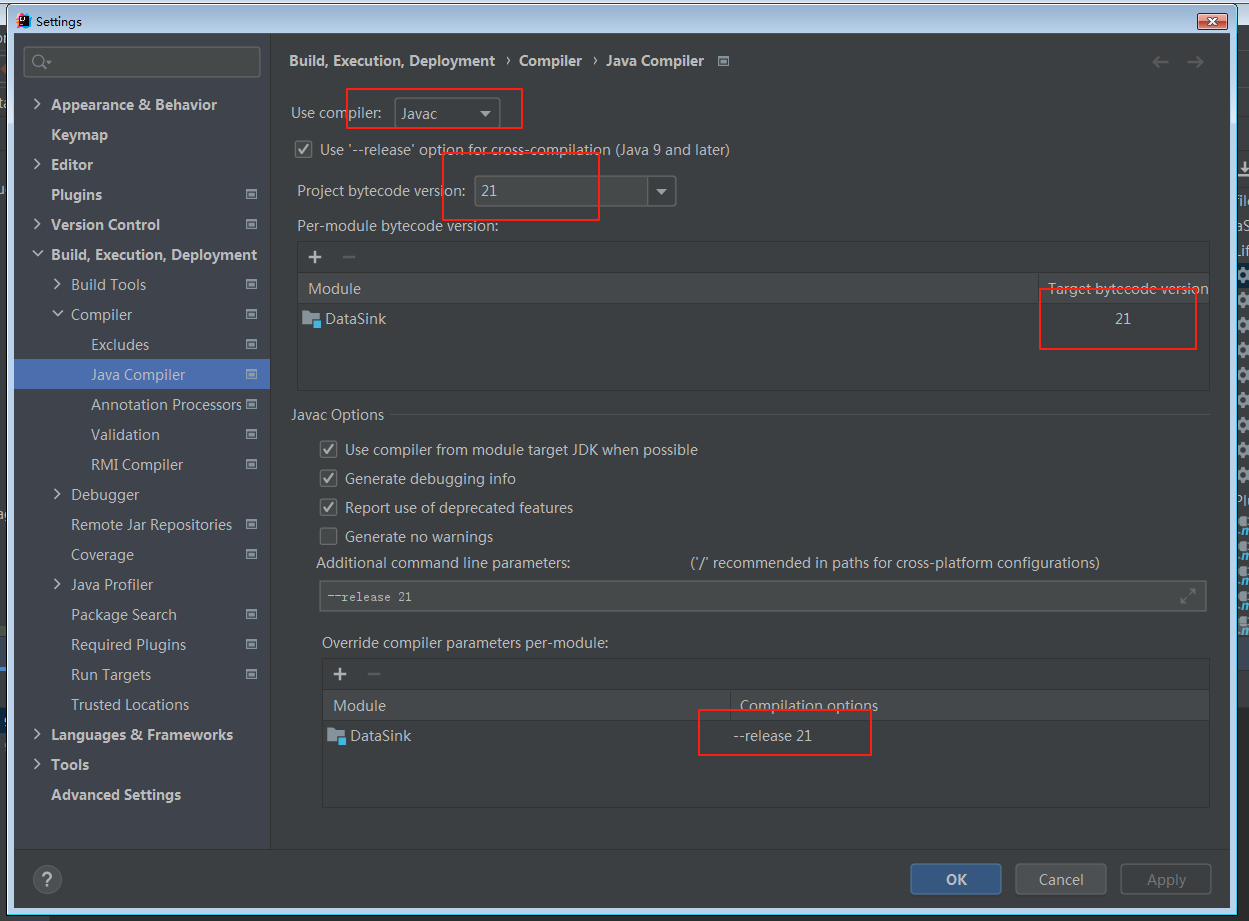Select Trusted Locations settings

point(130,704)
